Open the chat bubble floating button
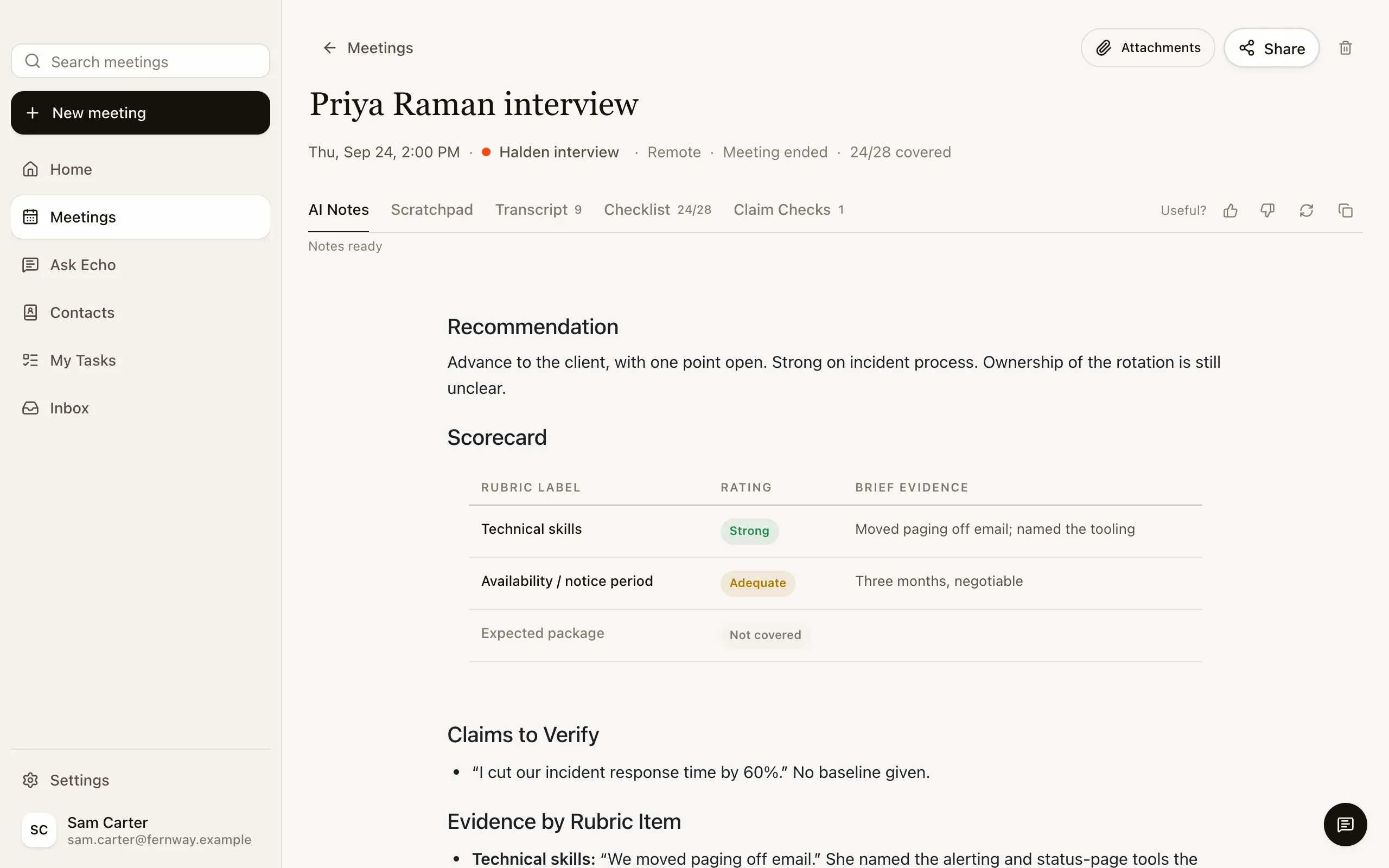 1345,825
